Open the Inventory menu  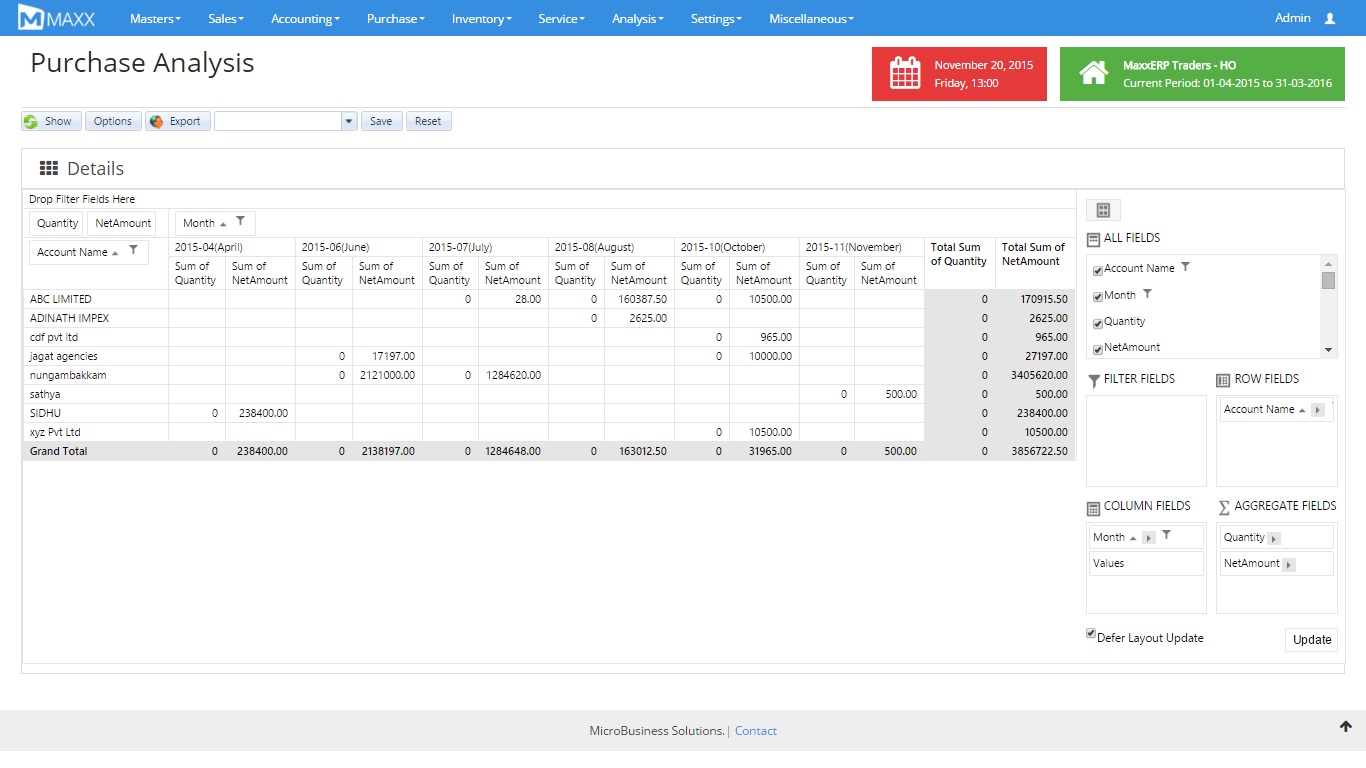point(481,18)
